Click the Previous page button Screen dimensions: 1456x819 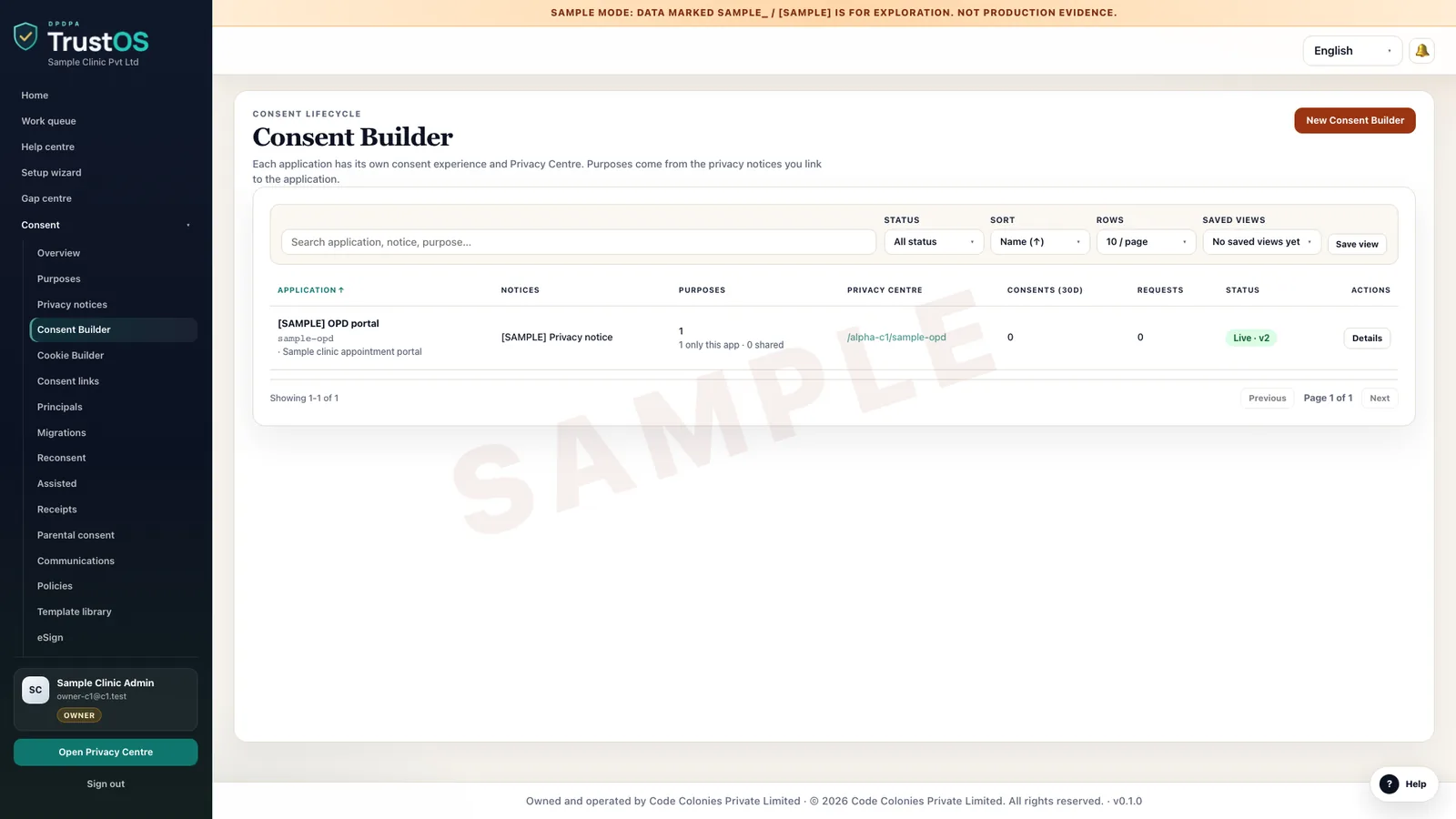coord(1267,399)
